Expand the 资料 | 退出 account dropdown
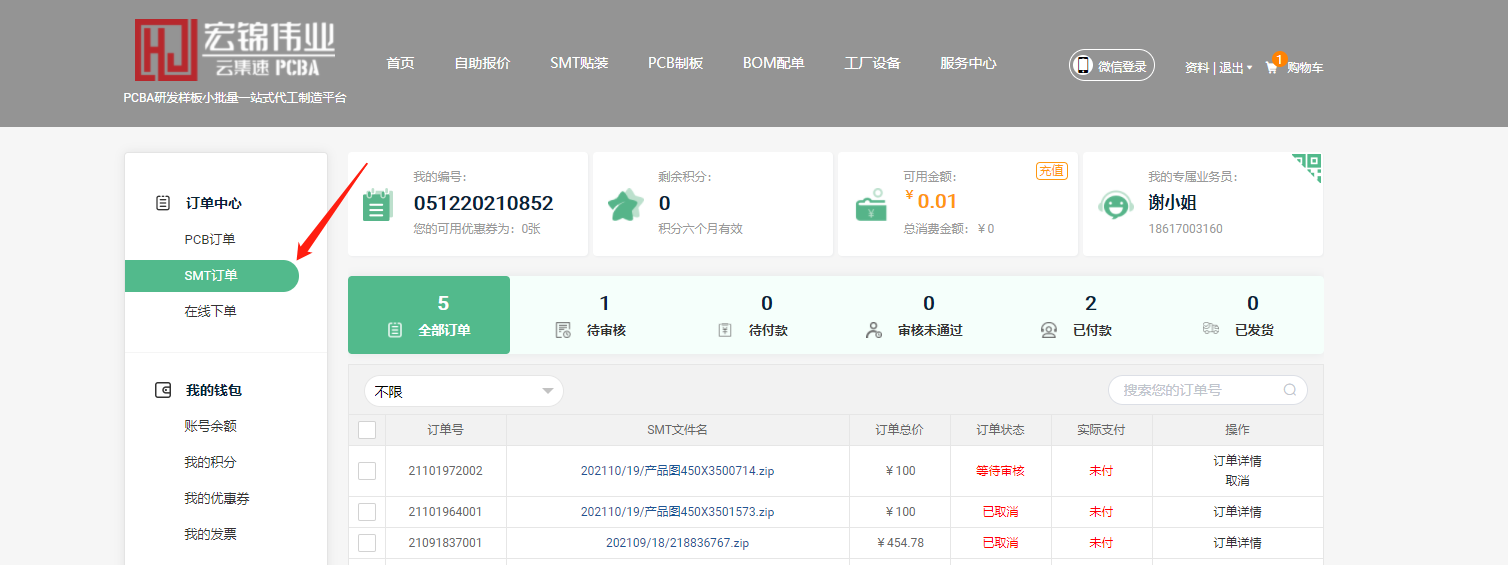 tap(1218, 68)
